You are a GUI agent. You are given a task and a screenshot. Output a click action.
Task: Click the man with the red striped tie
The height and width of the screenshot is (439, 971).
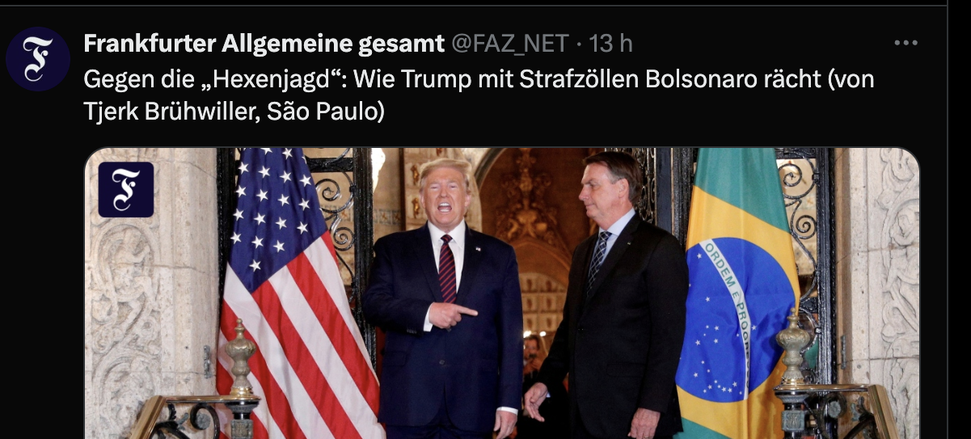click(445, 297)
